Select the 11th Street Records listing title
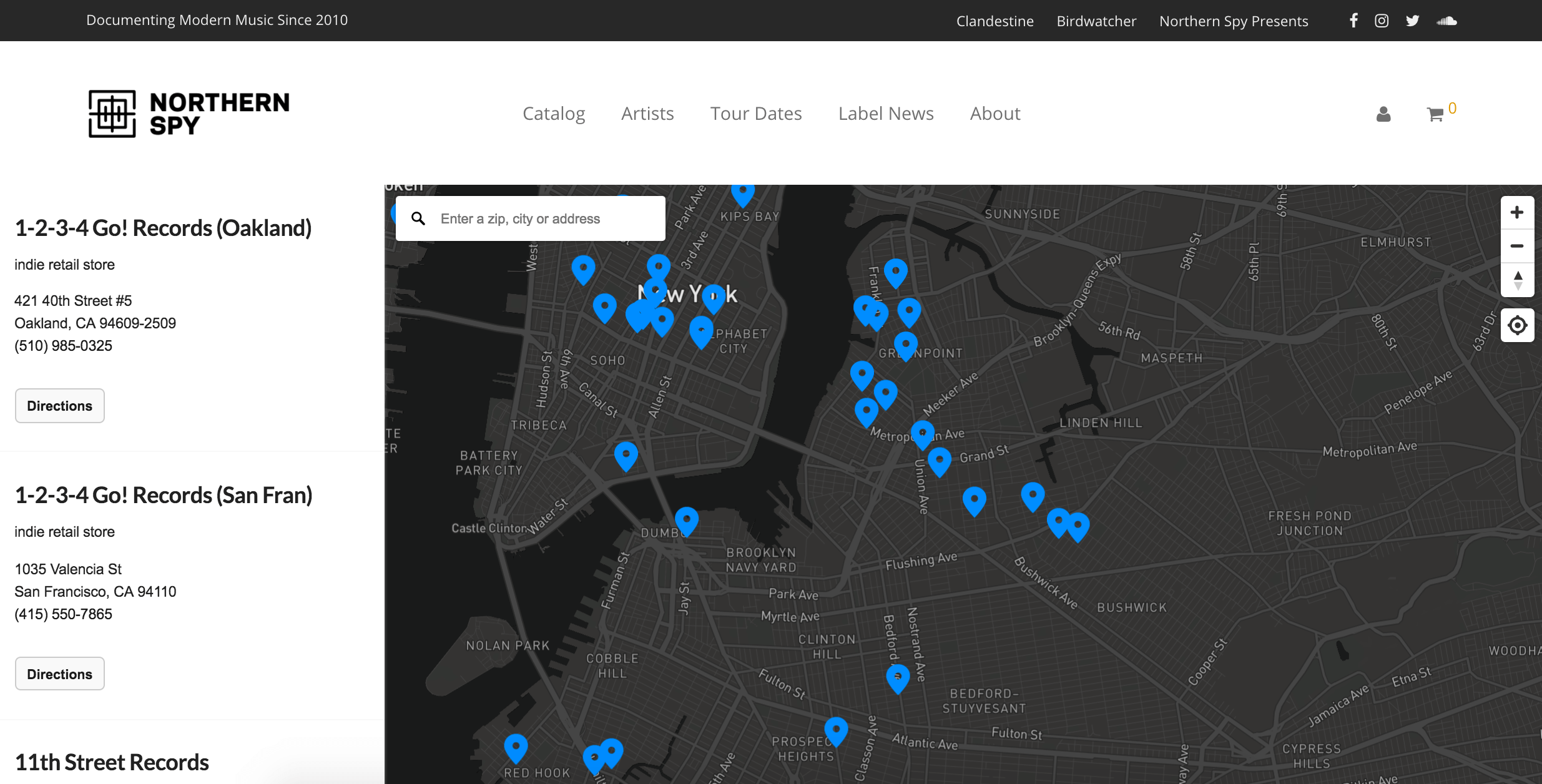Viewport: 1542px width, 784px height. (112, 762)
